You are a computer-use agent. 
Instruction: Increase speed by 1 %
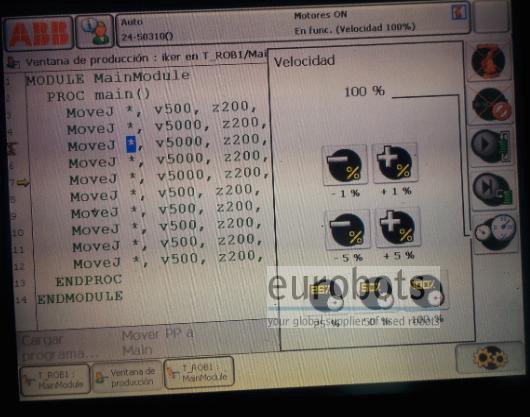click(x=395, y=163)
